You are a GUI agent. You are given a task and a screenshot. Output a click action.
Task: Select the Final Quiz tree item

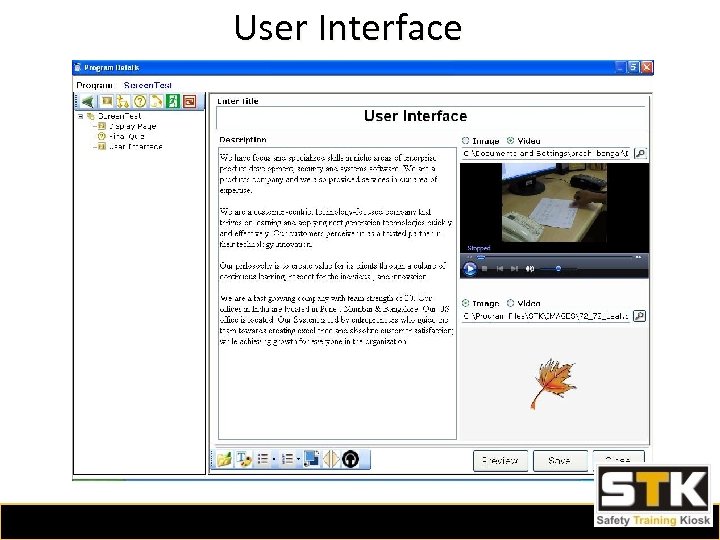pyautogui.click(x=127, y=136)
